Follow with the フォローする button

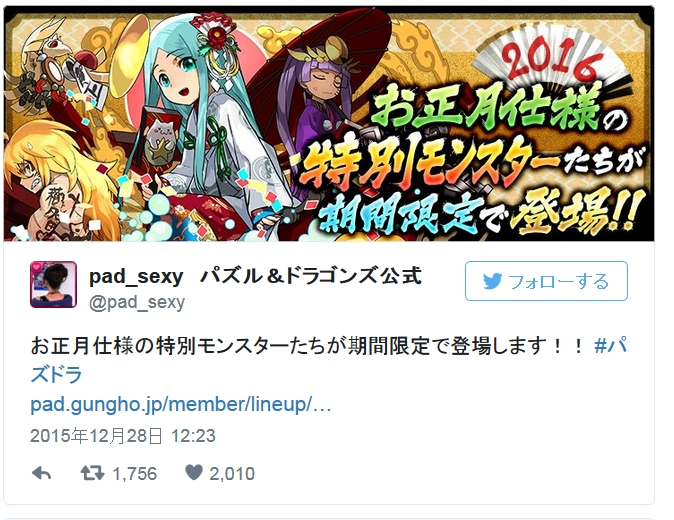[x=546, y=281]
